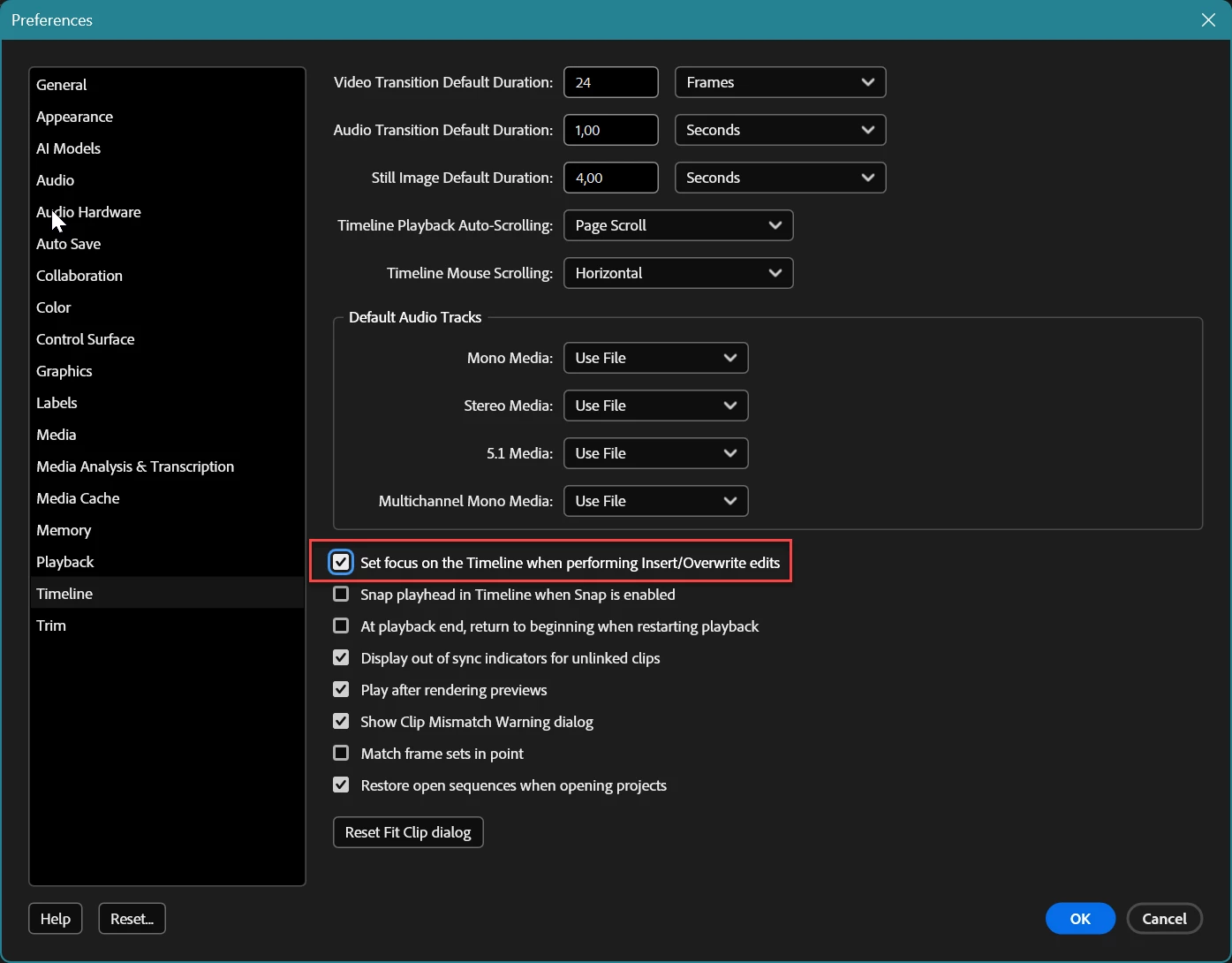Expand Timeline Mouse Scrolling dropdown
Image resolution: width=1232 pixels, height=963 pixels.
pos(678,273)
